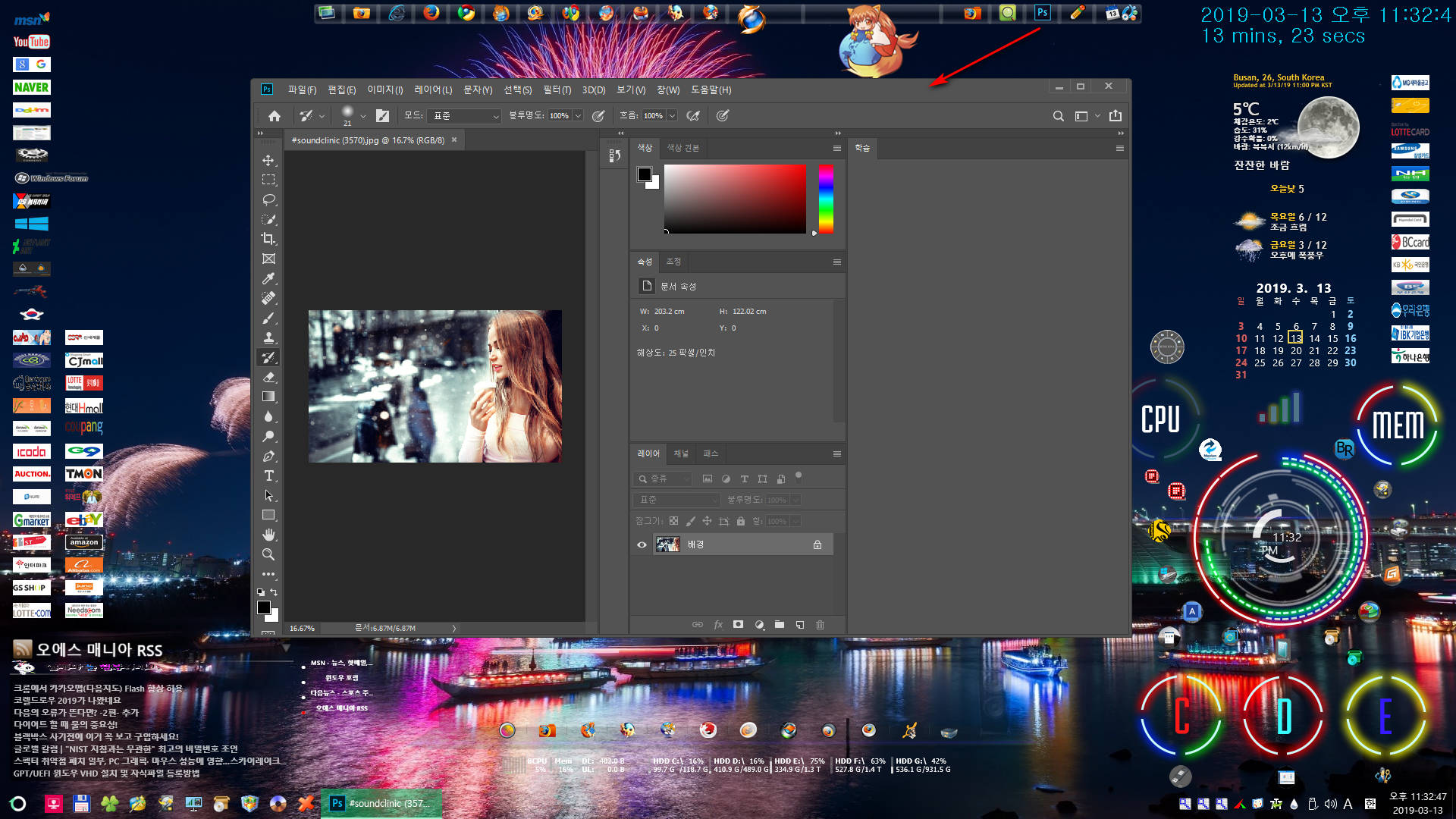The height and width of the screenshot is (819, 1456).
Task: Reset default foreground and background colors
Action: [x=261, y=591]
